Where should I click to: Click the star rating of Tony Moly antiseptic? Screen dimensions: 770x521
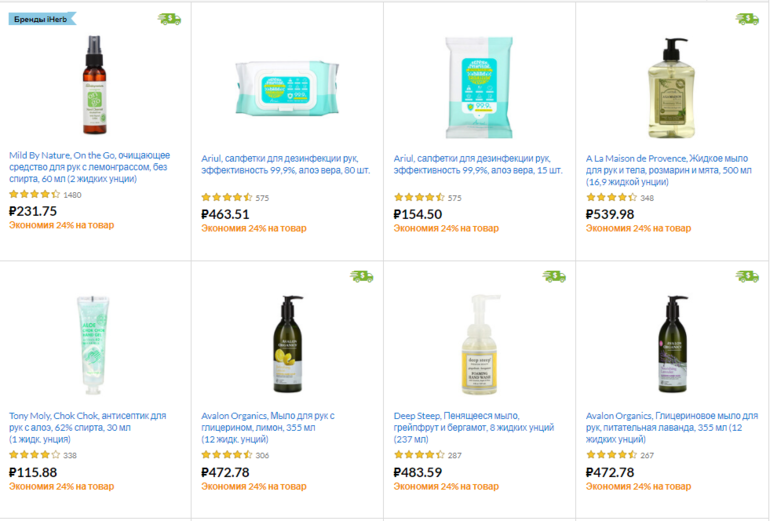35,455
